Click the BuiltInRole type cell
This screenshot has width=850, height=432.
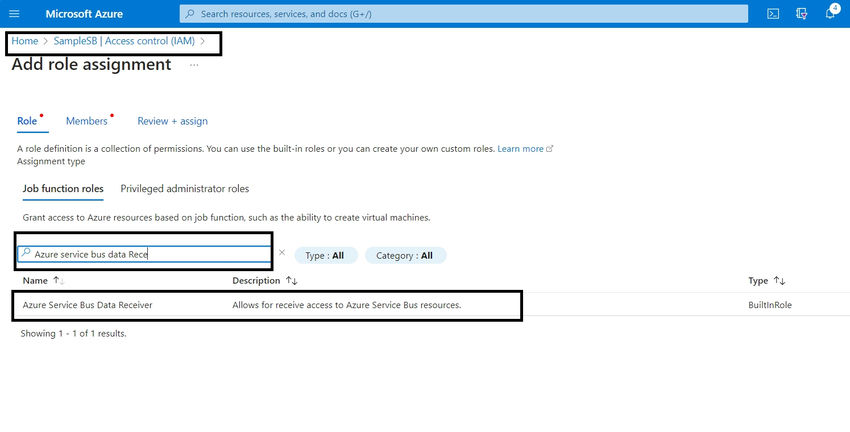(770, 305)
